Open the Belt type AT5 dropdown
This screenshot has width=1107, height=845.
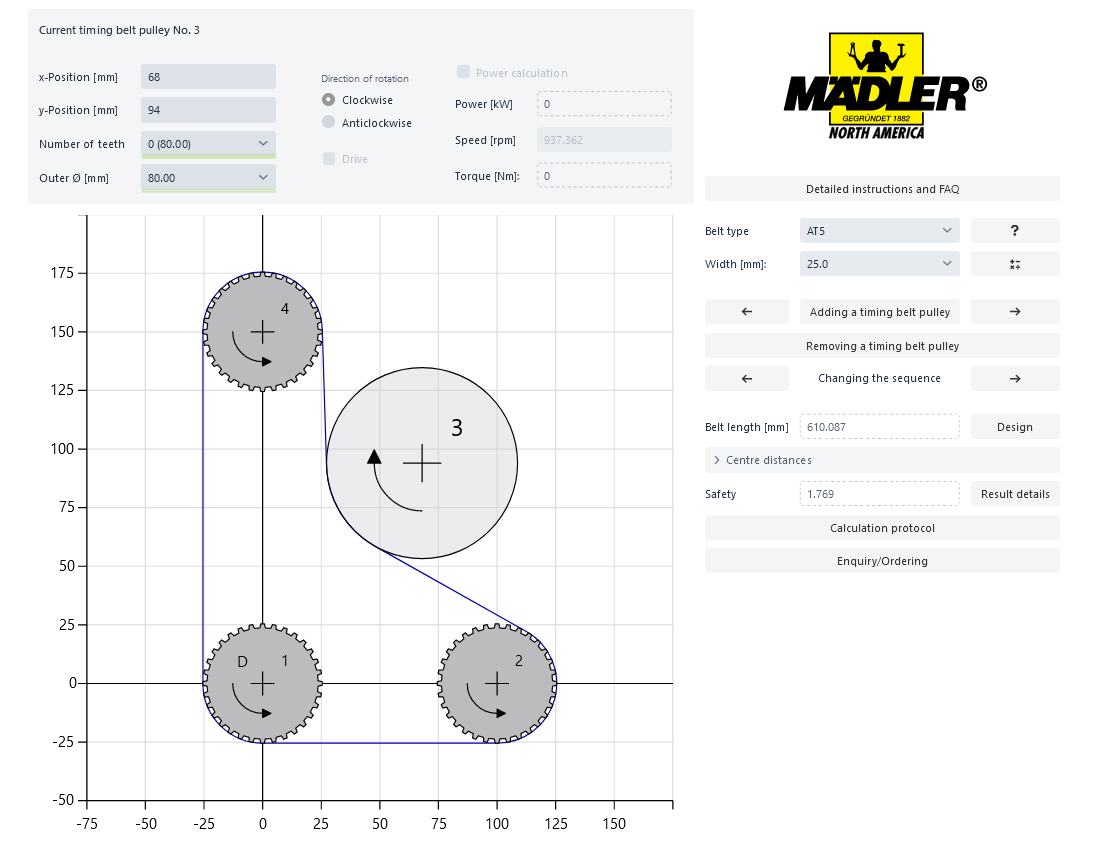click(x=879, y=231)
